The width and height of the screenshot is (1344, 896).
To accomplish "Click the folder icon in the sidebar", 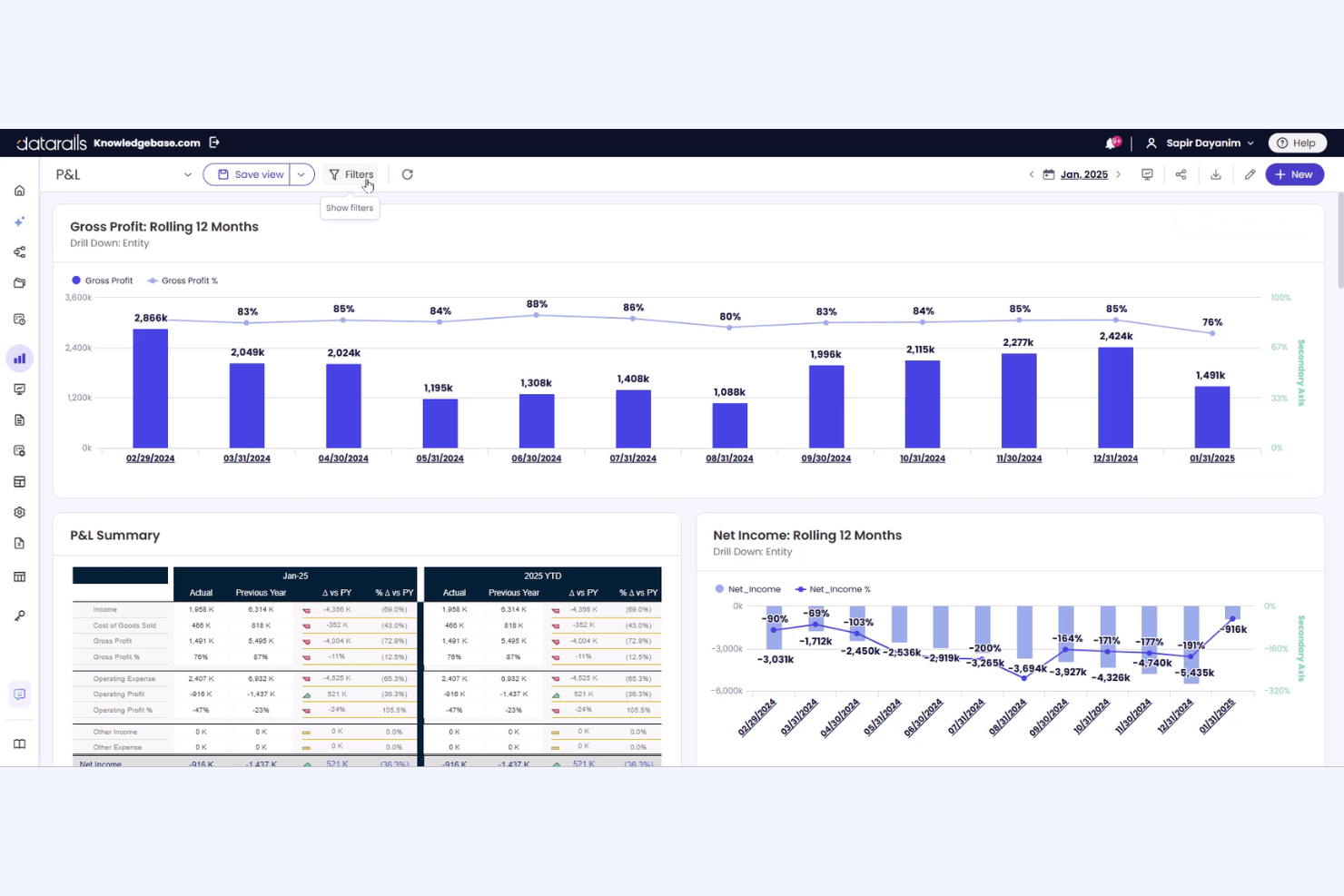I will pos(19,282).
